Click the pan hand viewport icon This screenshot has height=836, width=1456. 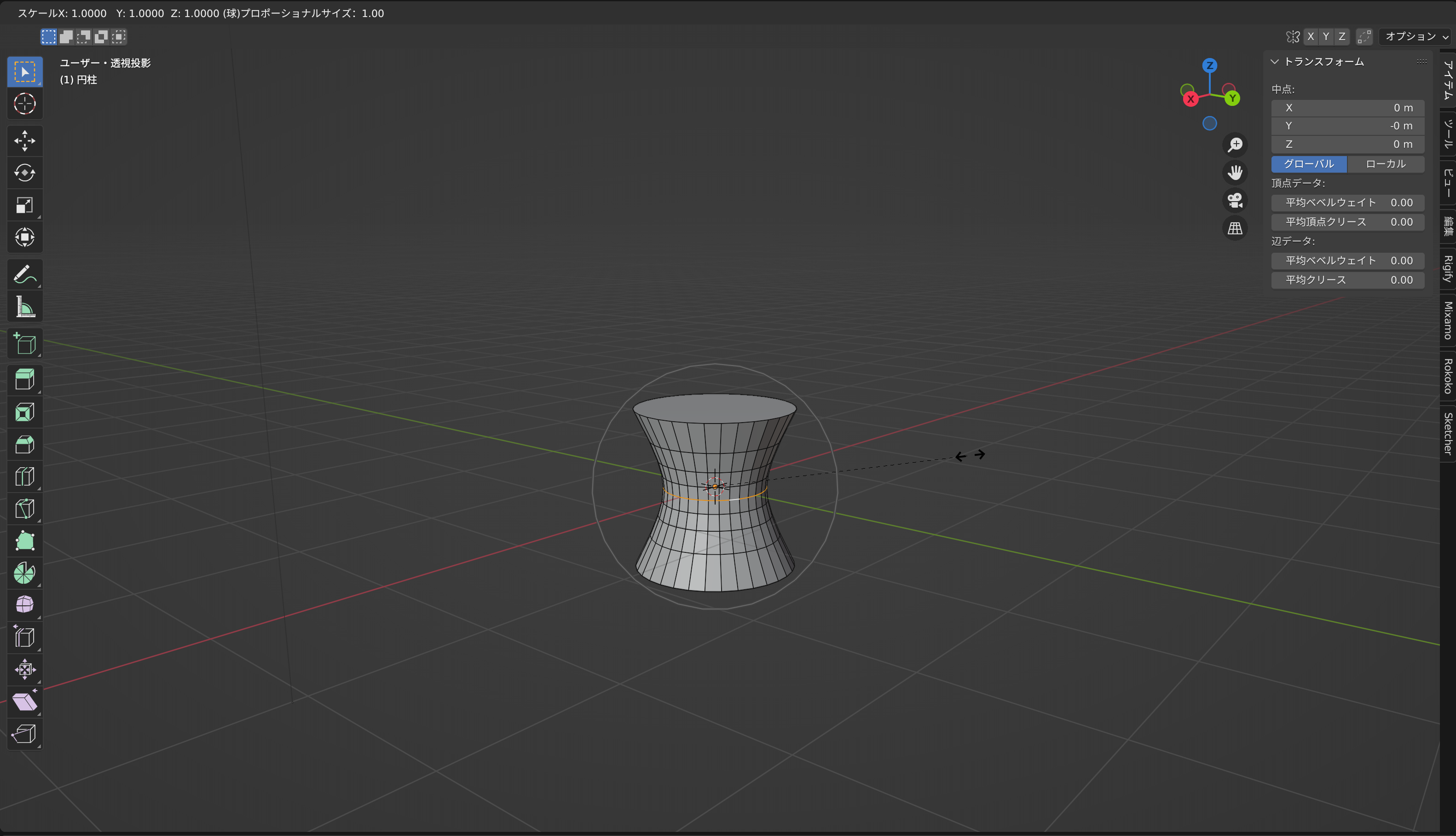tap(1235, 172)
